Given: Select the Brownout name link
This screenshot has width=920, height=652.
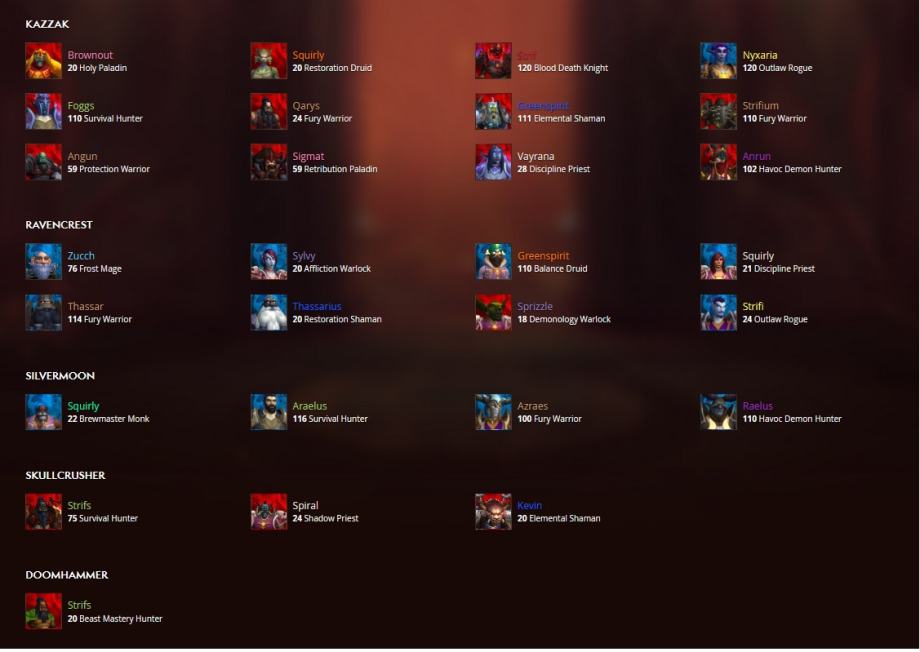Looking at the screenshot, I should (90, 55).
